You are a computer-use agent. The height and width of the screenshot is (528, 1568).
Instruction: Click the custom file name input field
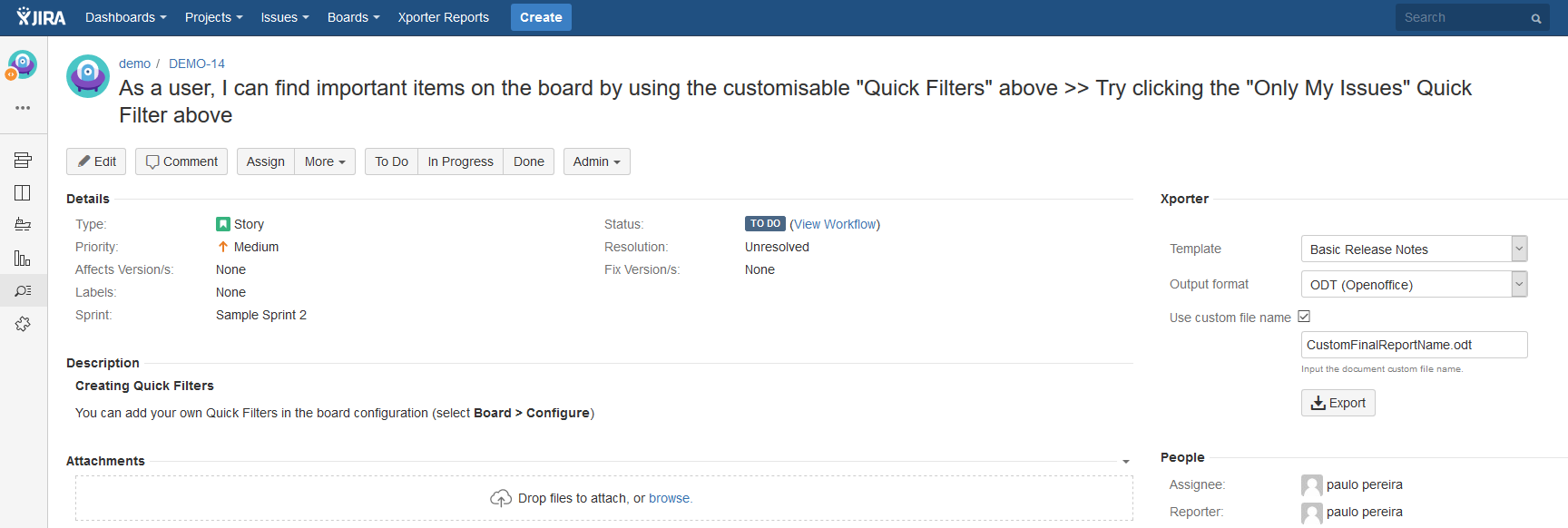pos(1413,345)
